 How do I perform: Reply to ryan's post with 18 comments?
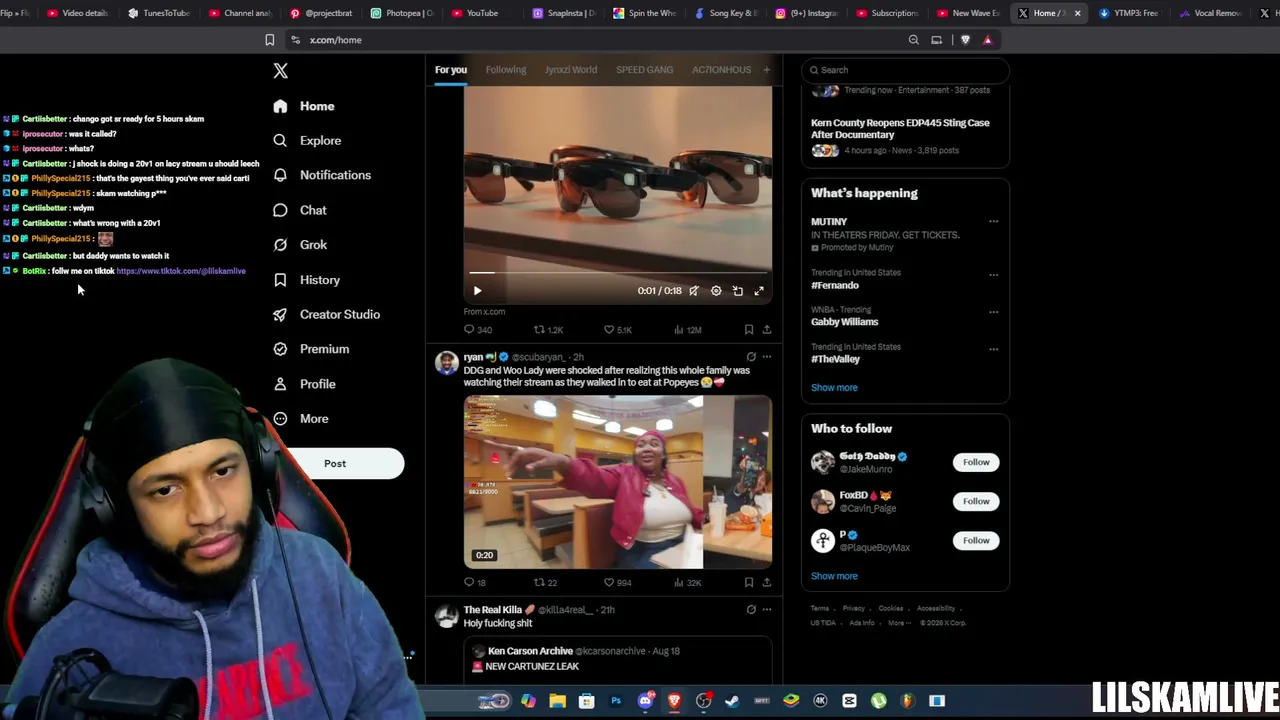tap(475, 582)
